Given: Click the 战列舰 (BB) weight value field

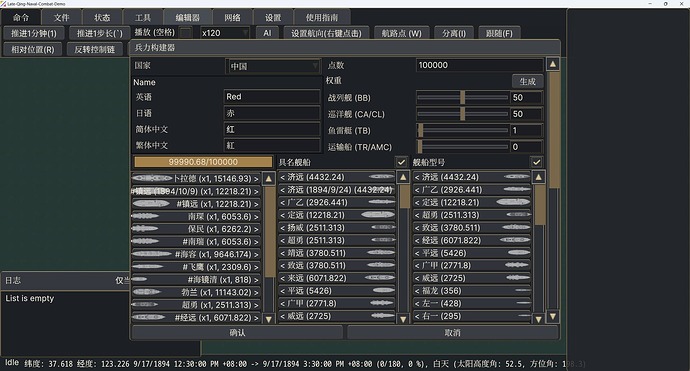Looking at the screenshot, I should point(527,98).
